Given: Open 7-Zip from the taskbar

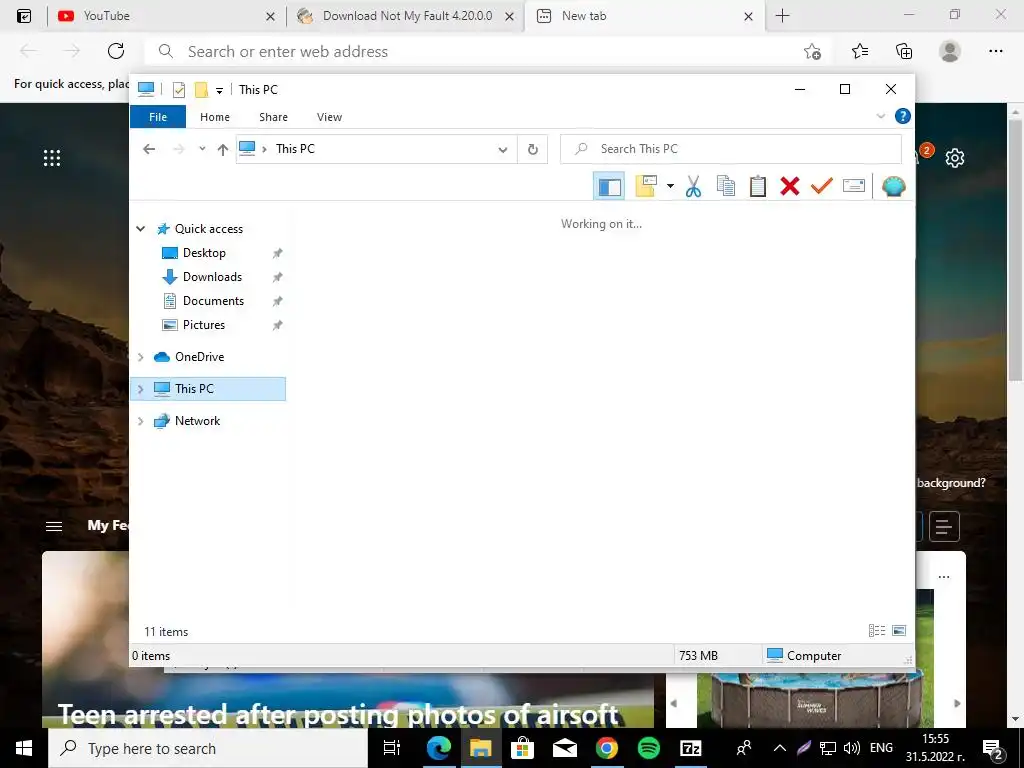Looking at the screenshot, I should click(x=690, y=748).
